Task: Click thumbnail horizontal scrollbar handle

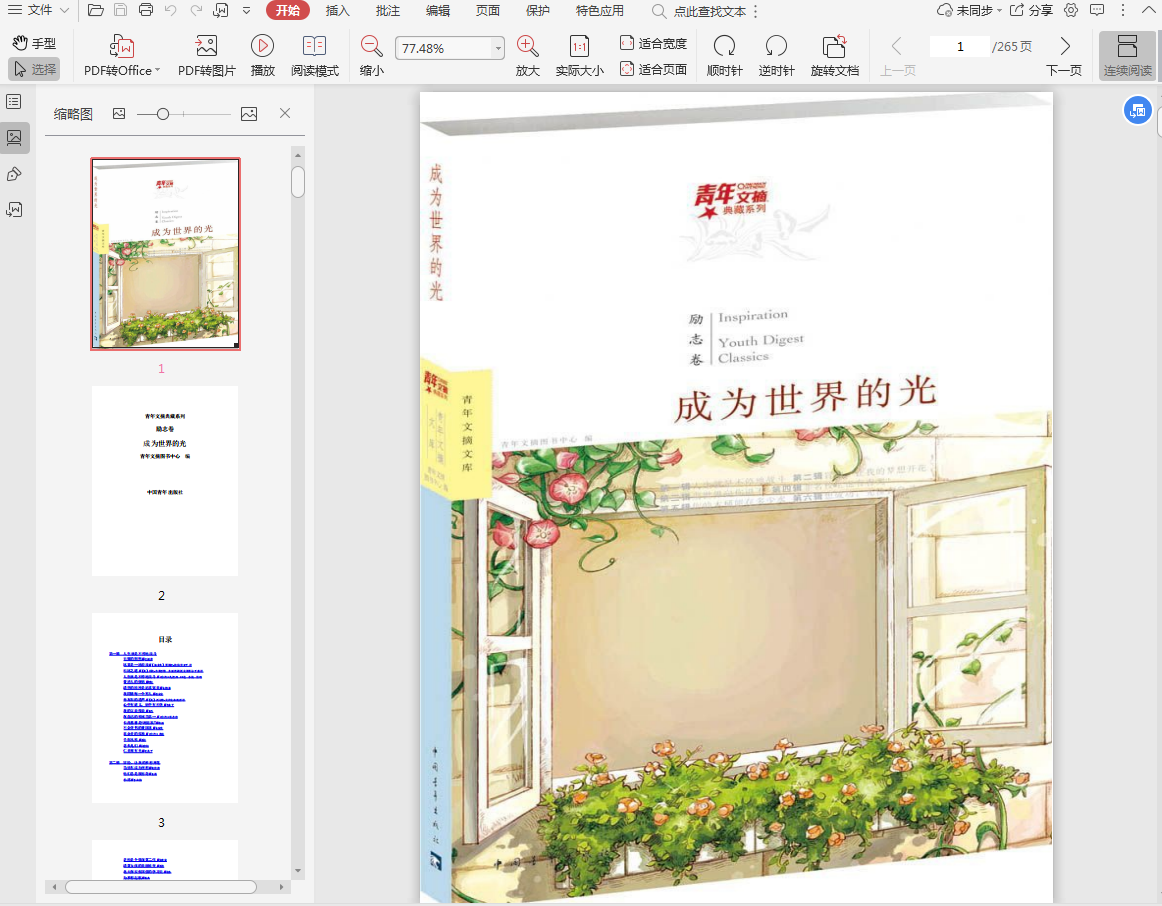Action: point(161,887)
